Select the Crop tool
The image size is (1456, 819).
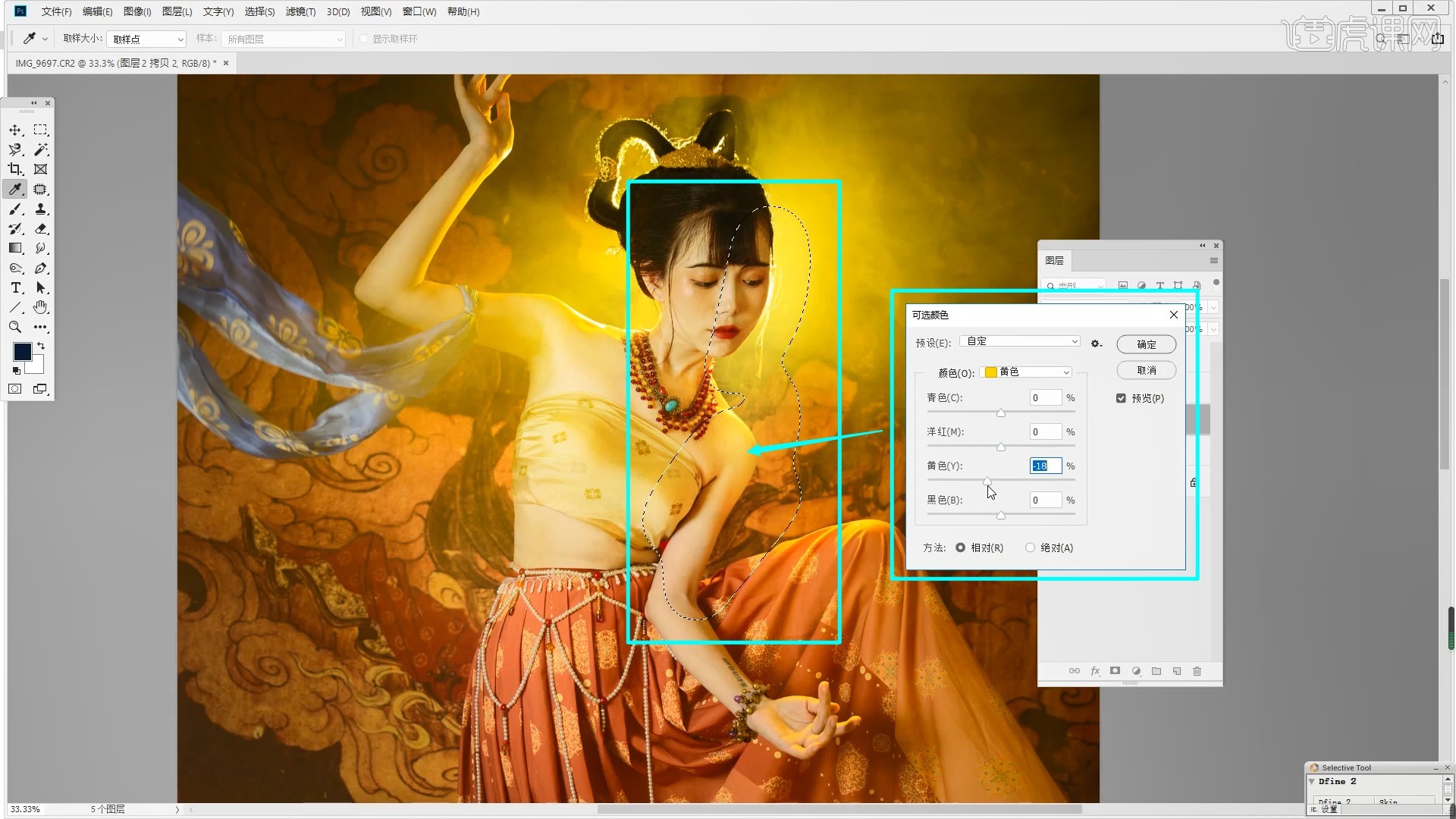coord(15,170)
